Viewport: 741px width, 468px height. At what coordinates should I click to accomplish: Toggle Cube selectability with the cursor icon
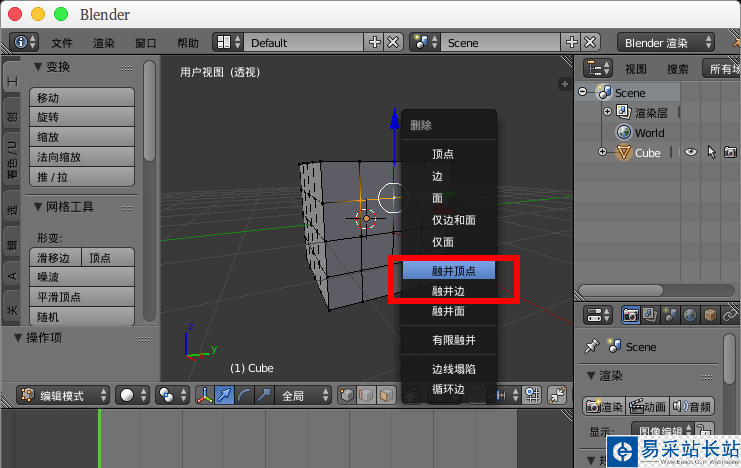711,152
